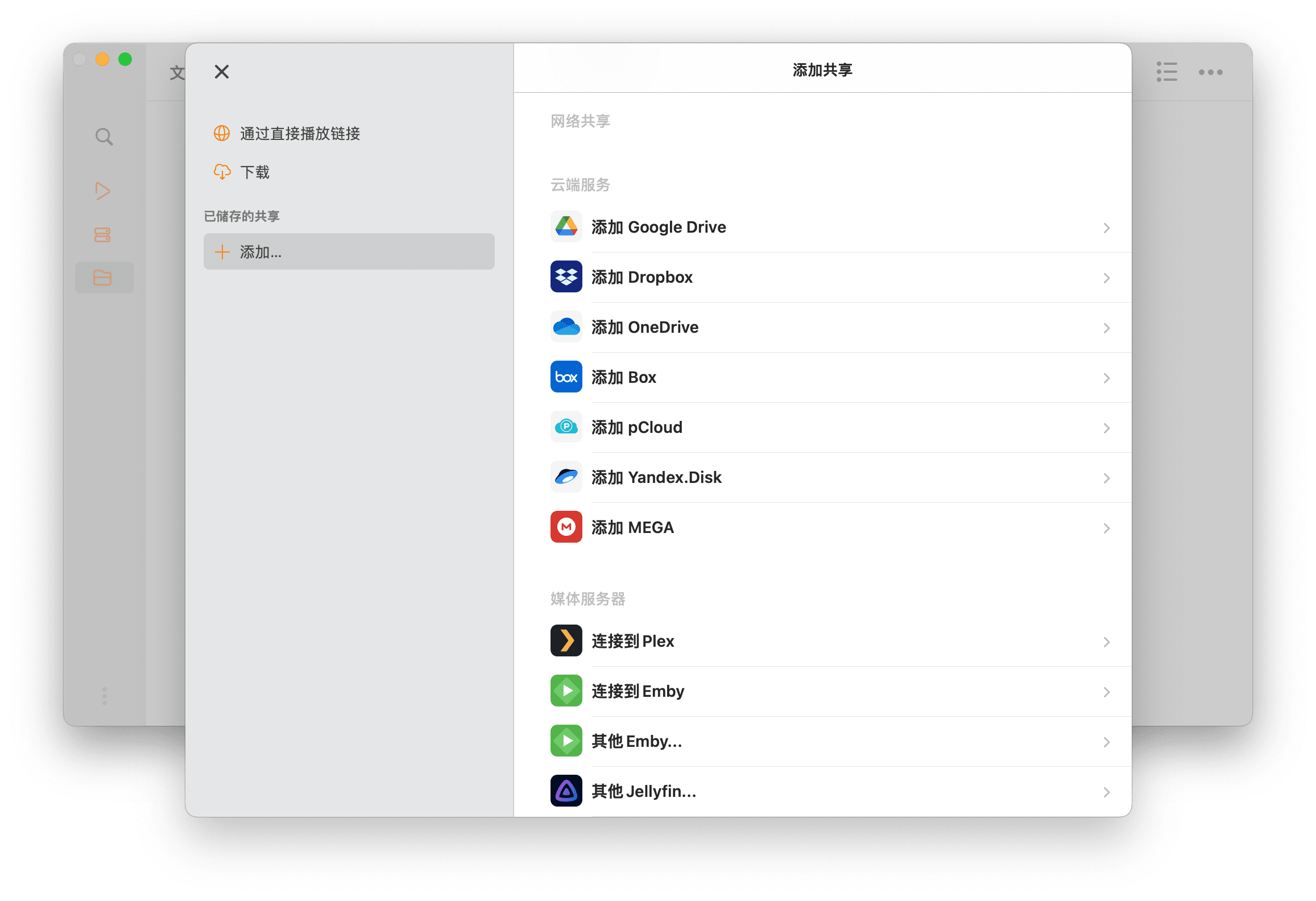Image resolution: width=1316 pixels, height=901 pixels.
Task: Open the search magnifier in sidebar
Action: point(104,137)
